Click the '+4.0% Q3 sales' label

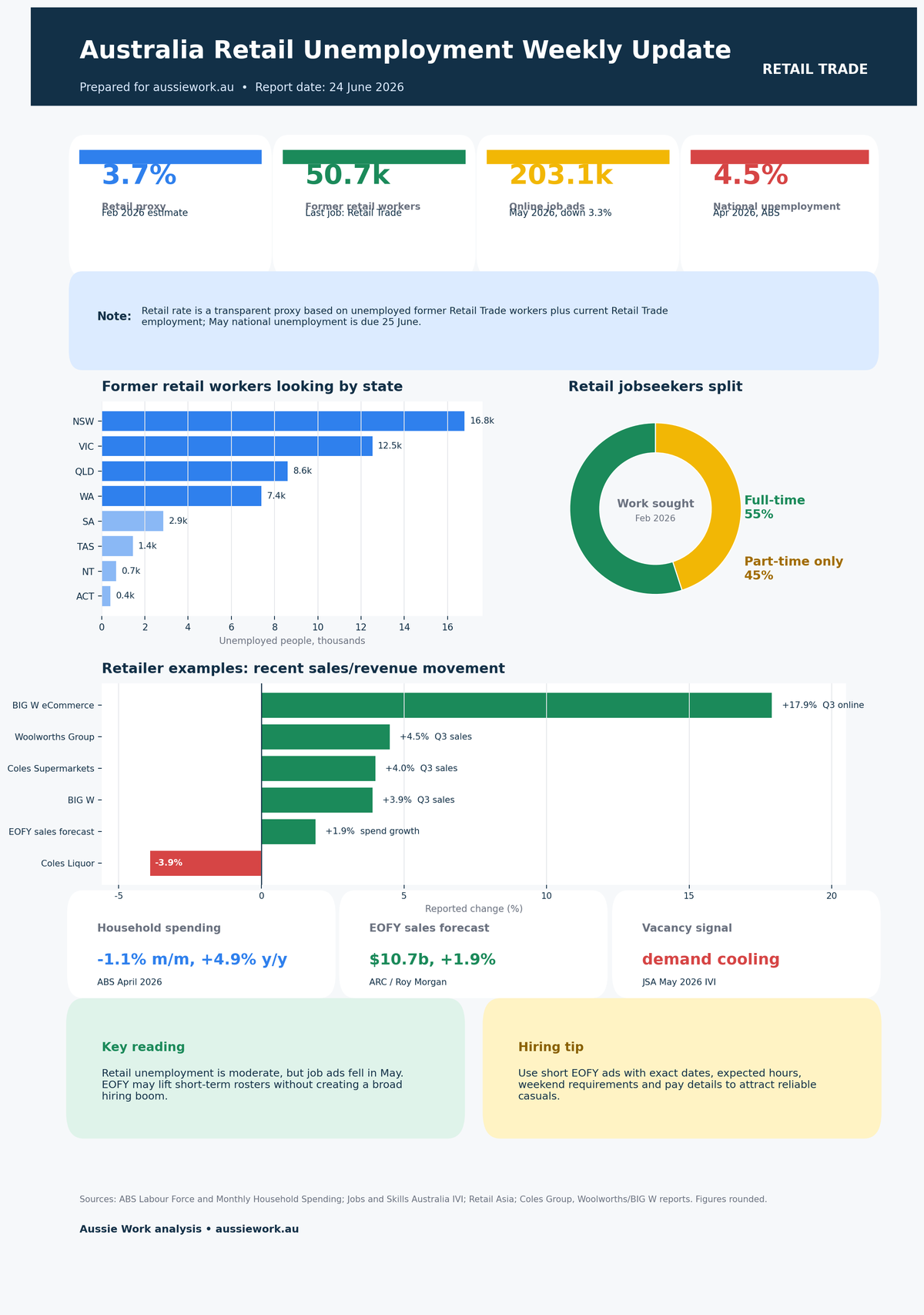pyautogui.click(x=421, y=768)
